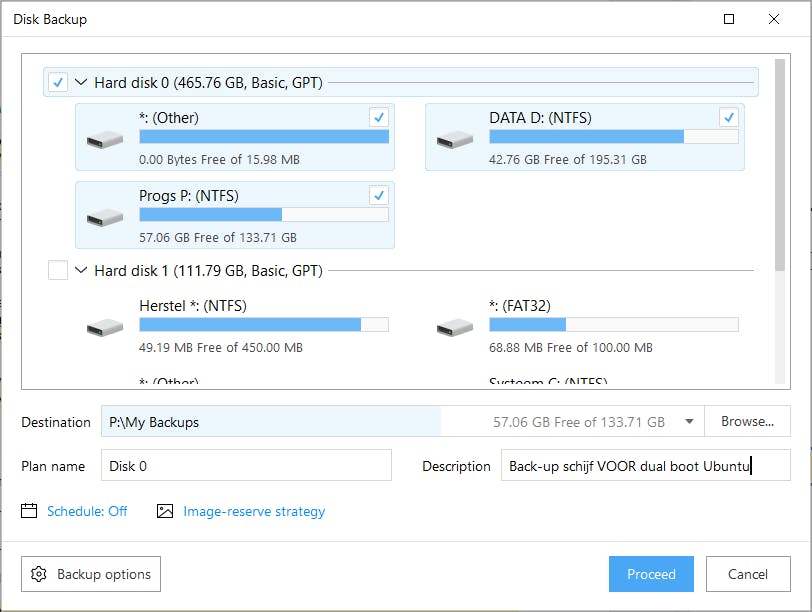Click the image icon beside Image-reserve strategy
This screenshot has height=612, width=812.
point(165,511)
